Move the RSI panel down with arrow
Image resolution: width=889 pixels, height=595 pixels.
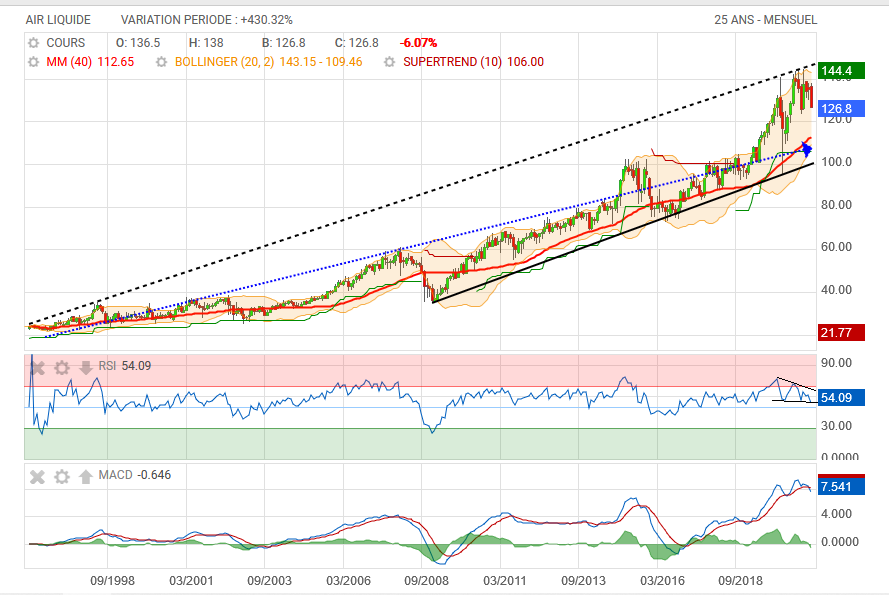tap(86, 368)
